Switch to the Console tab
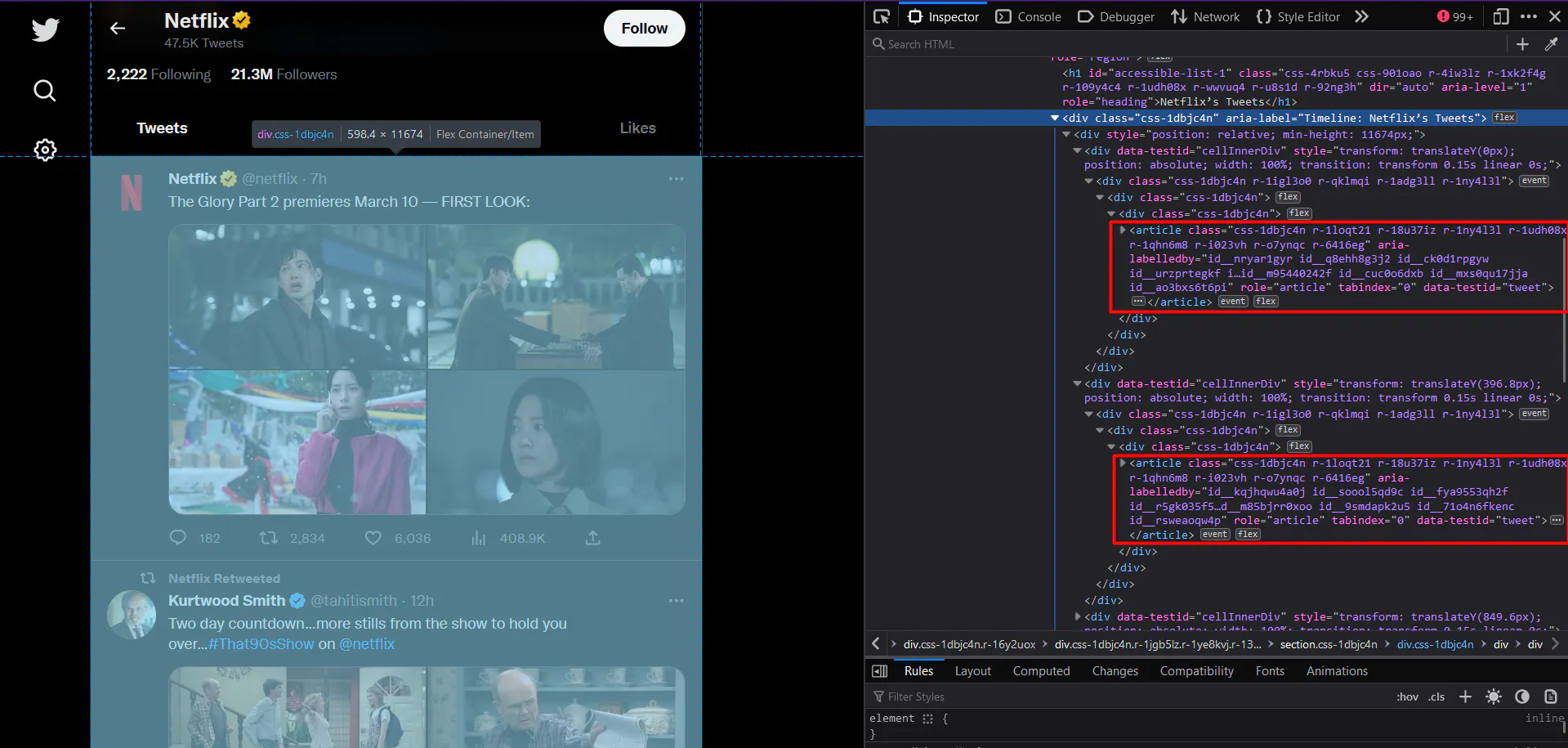The width and height of the screenshot is (1568, 748). coord(1028,16)
